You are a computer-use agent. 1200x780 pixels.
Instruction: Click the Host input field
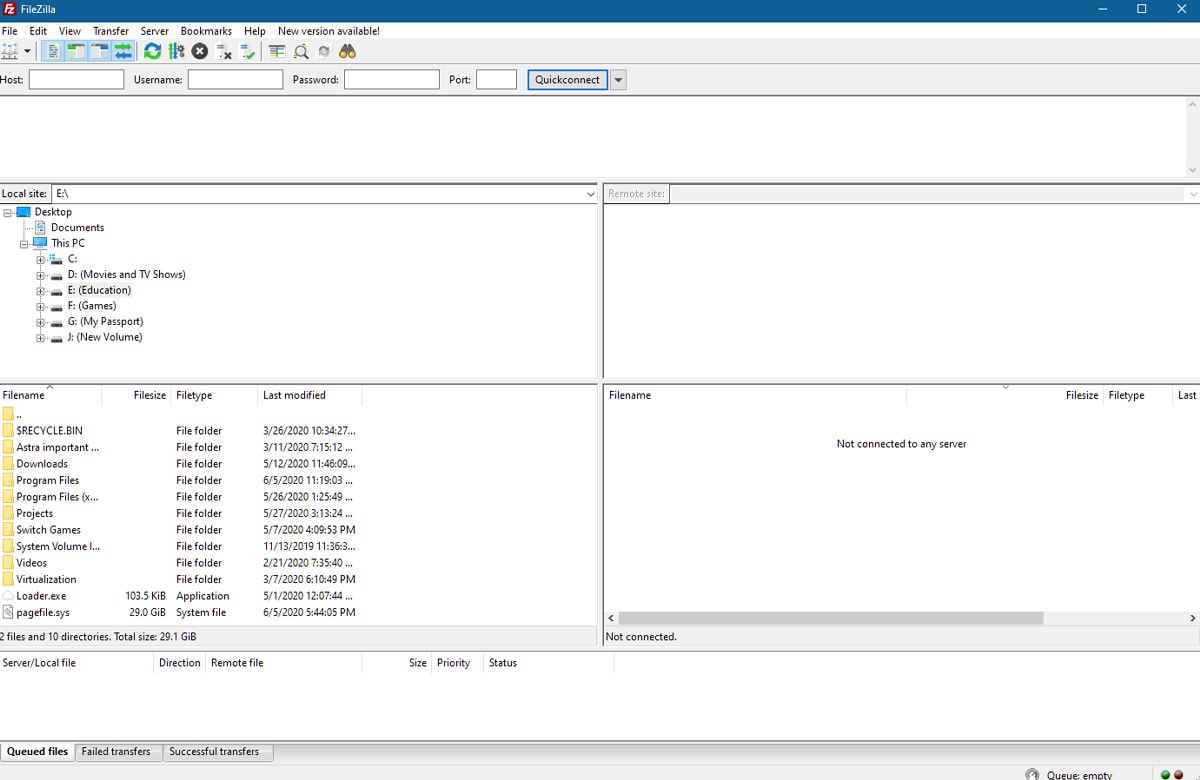click(77, 80)
